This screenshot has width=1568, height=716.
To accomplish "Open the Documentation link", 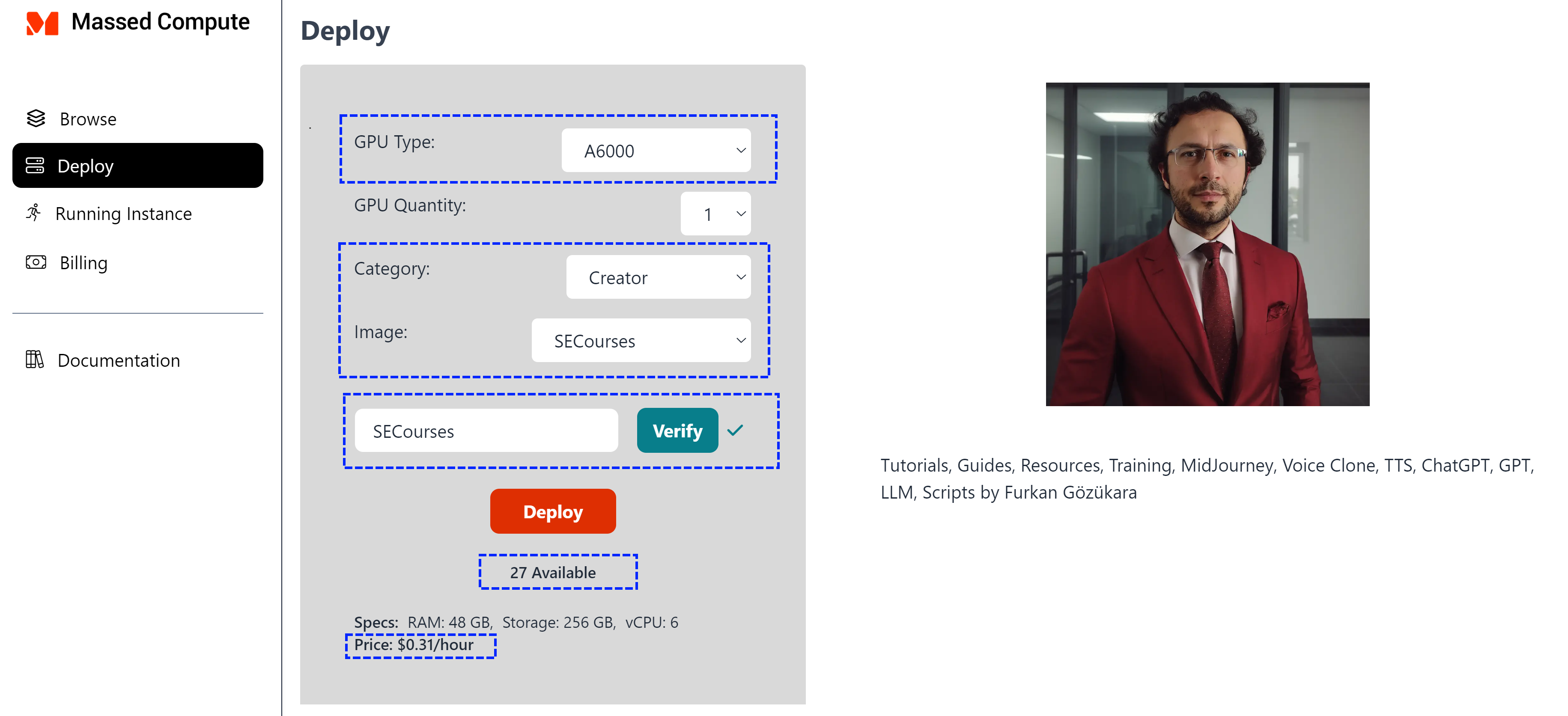I will tap(119, 360).
